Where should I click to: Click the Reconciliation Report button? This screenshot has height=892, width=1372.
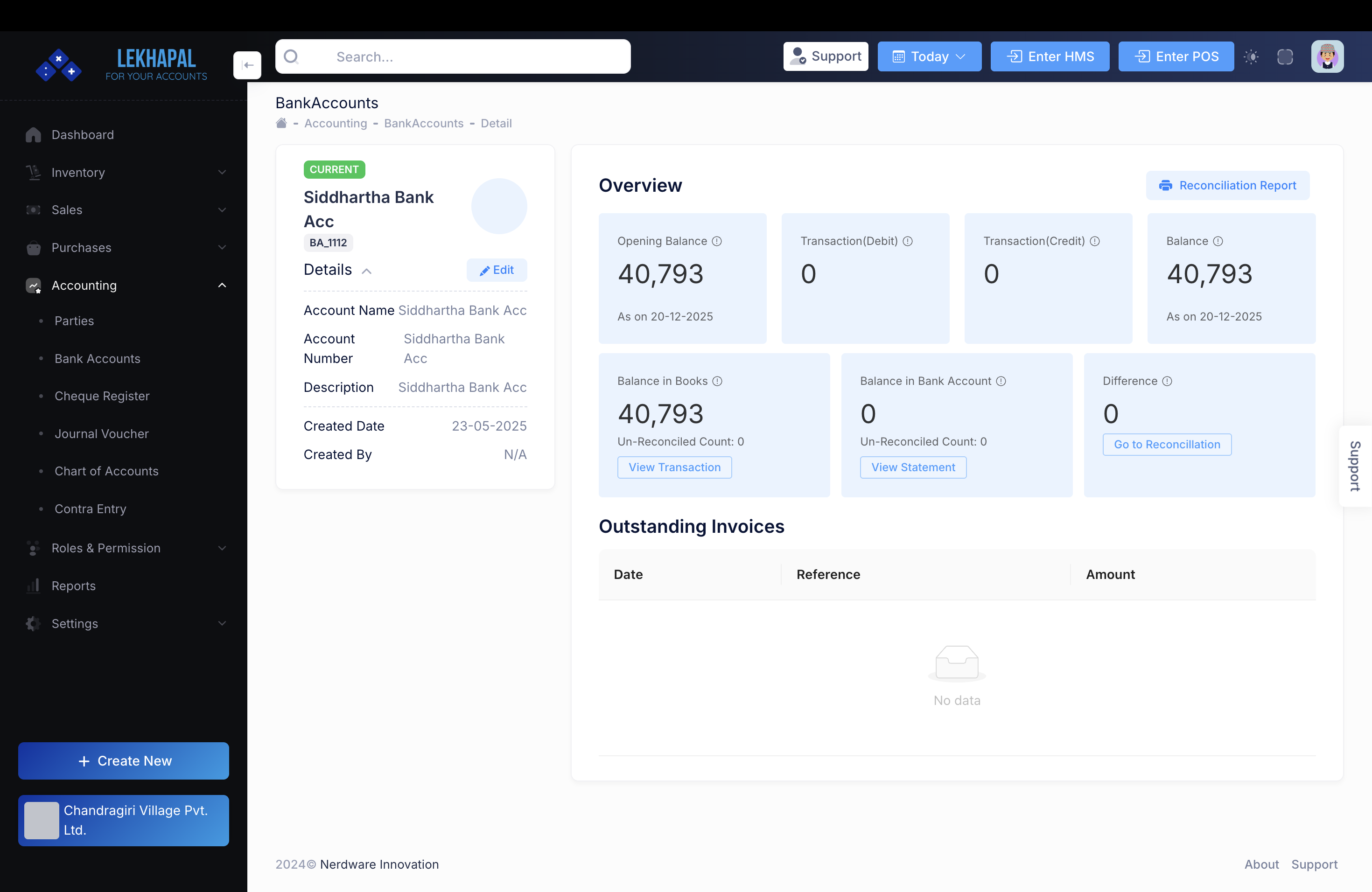coord(1227,186)
